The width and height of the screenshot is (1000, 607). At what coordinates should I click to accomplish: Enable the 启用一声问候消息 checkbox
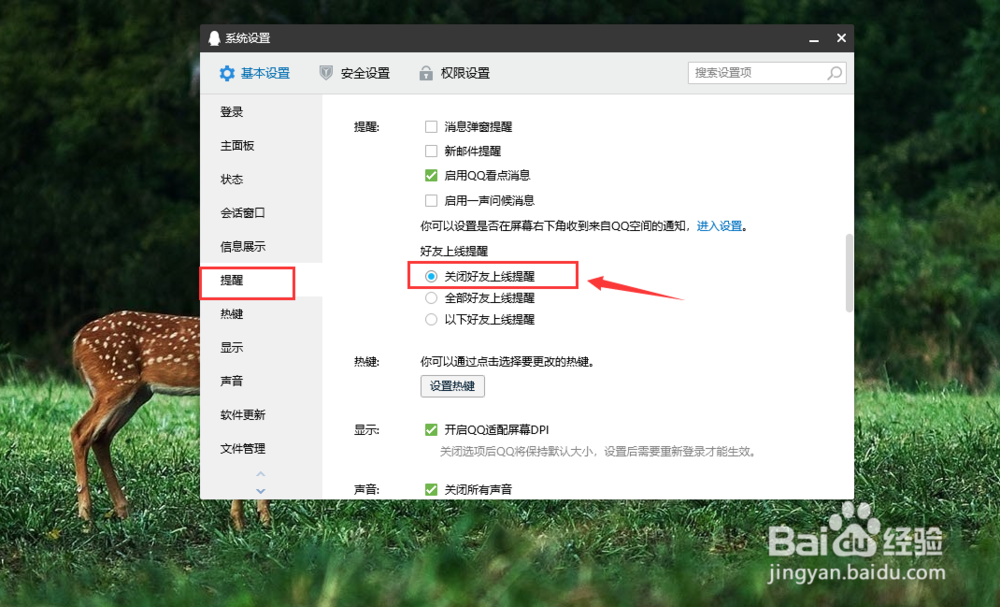click(x=431, y=201)
